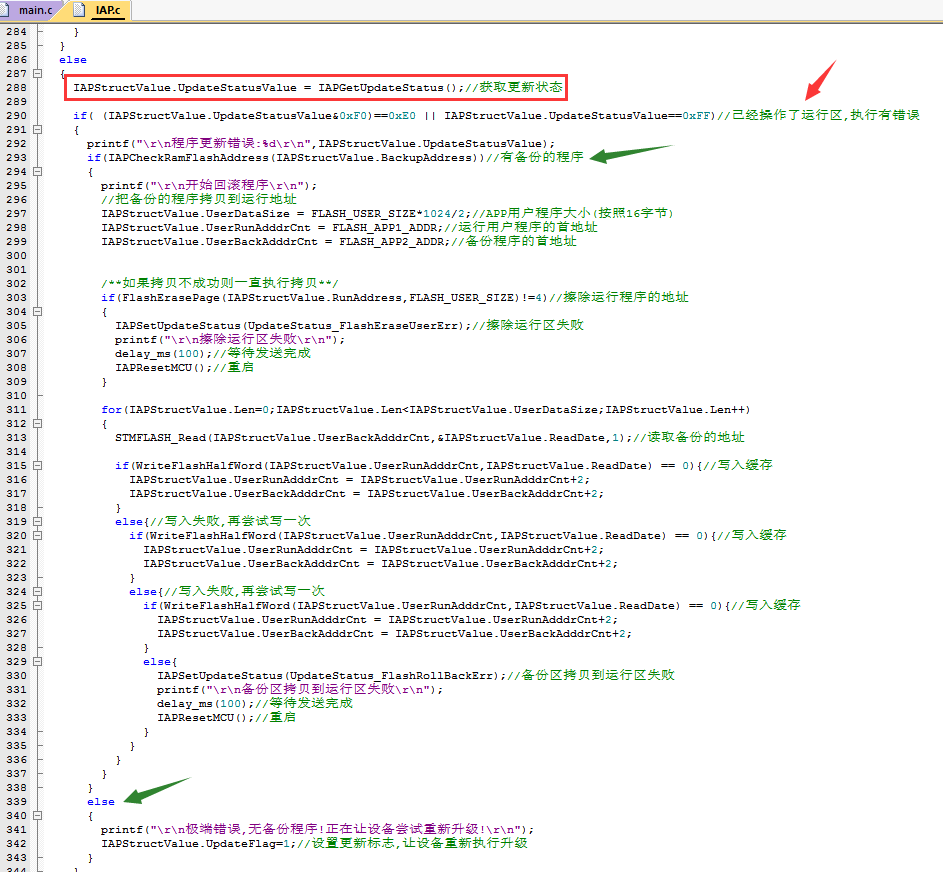Click the block comment on line 302

(x=220, y=284)
